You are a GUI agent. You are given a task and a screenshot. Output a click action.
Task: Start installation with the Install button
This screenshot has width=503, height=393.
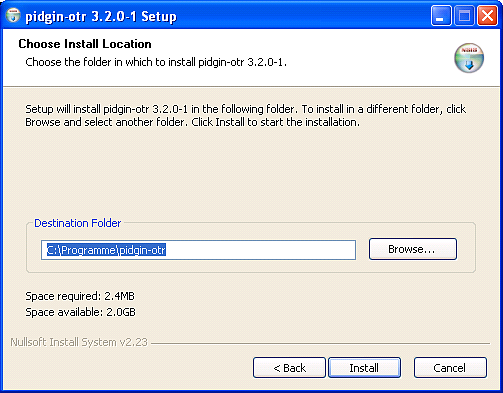tap(364, 368)
